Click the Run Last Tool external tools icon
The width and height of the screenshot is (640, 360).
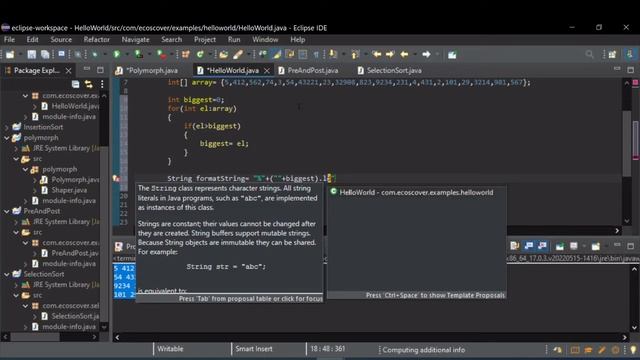162,54
